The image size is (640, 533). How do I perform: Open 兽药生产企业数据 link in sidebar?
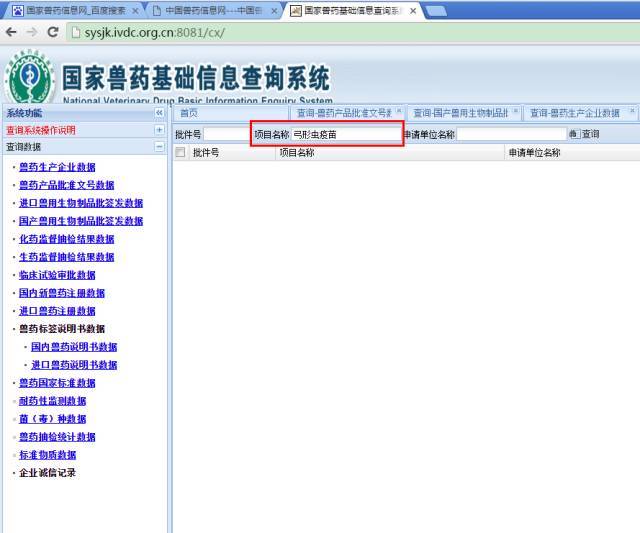point(57,167)
